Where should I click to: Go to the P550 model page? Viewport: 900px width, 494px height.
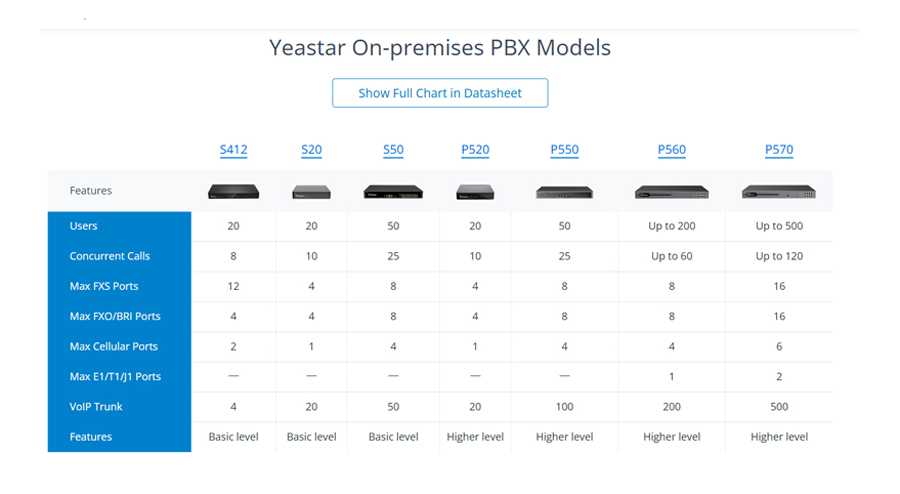(x=564, y=150)
